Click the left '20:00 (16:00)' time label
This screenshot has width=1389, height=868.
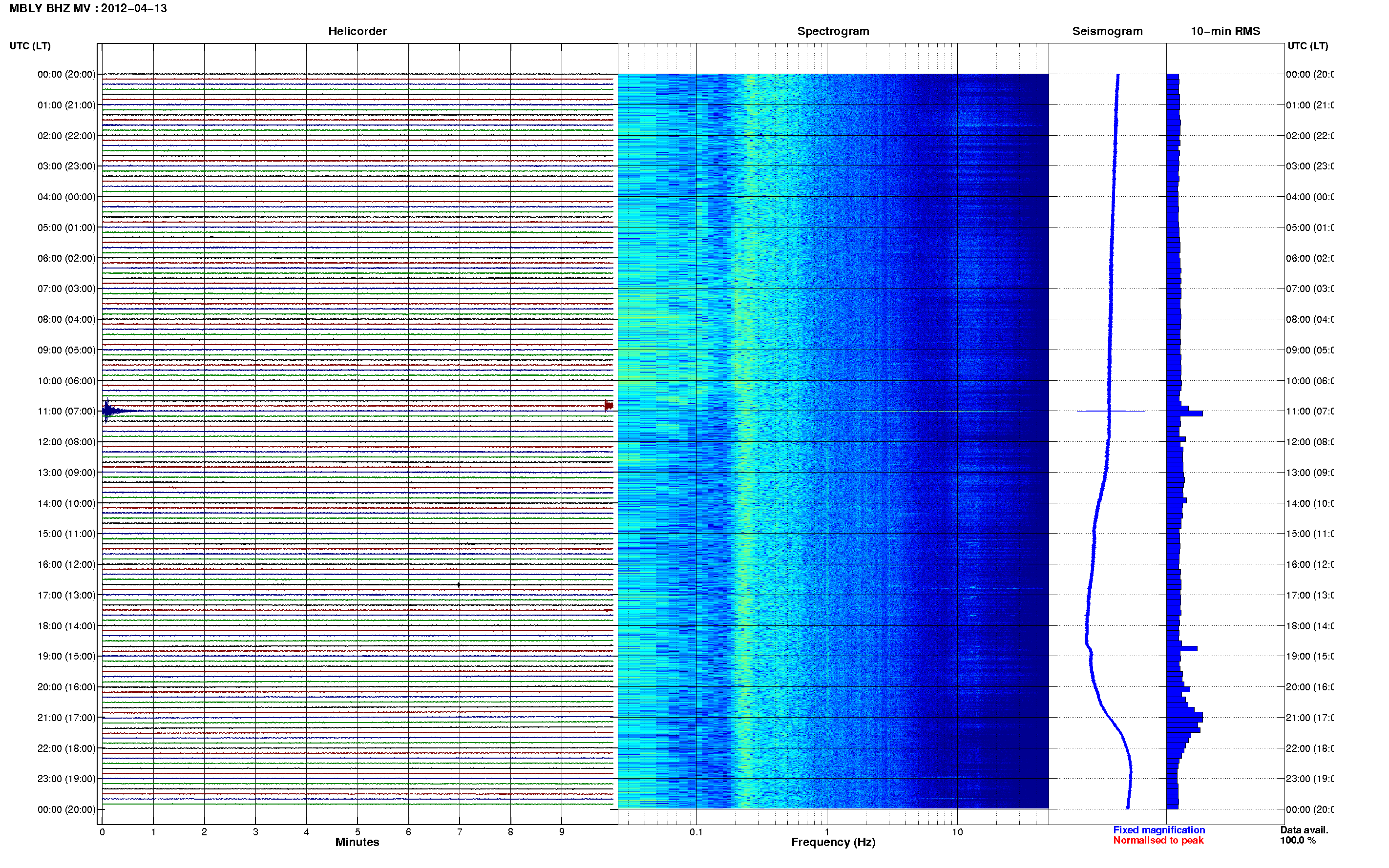pos(66,686)
